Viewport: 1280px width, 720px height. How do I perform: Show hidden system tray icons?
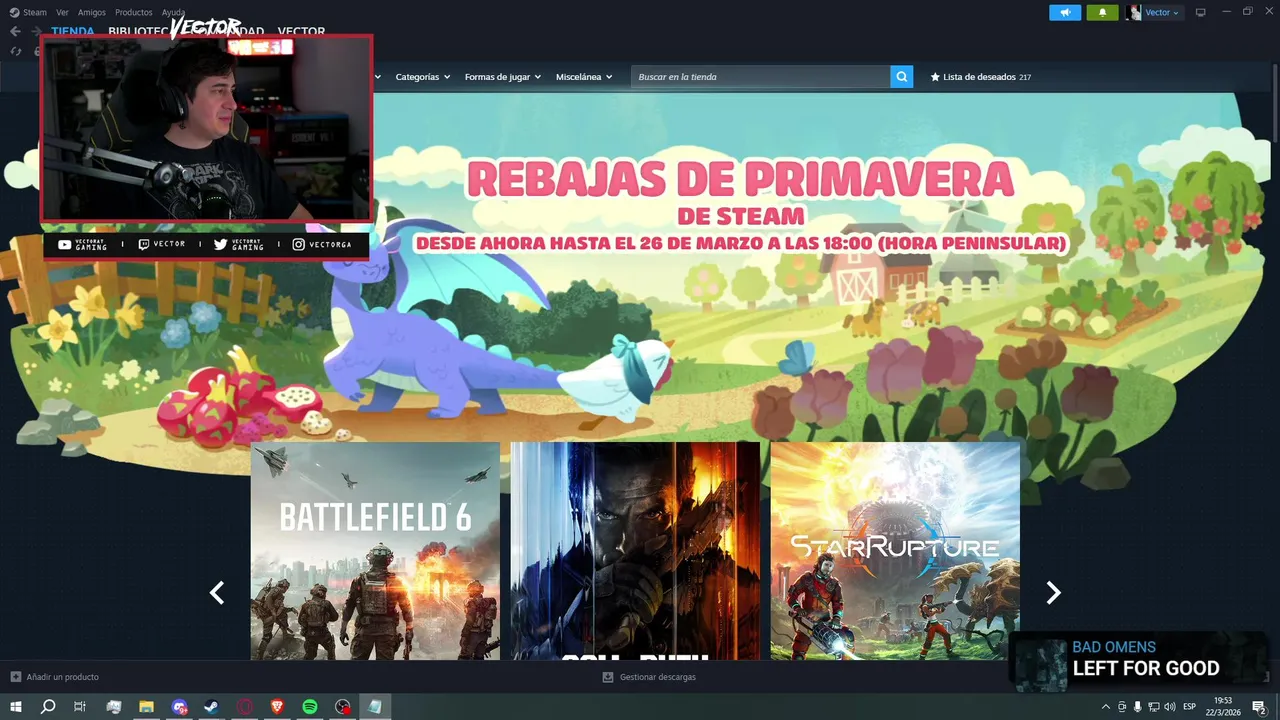(1106, 707)
